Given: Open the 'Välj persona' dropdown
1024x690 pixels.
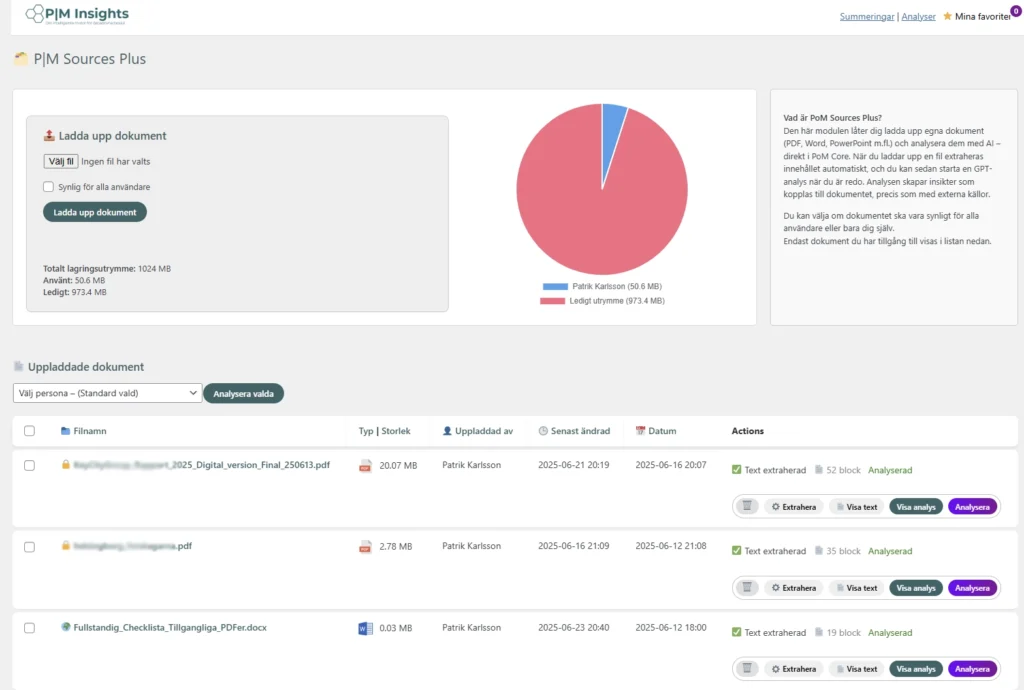Looking at the screenshot, I should click(107, 394).
